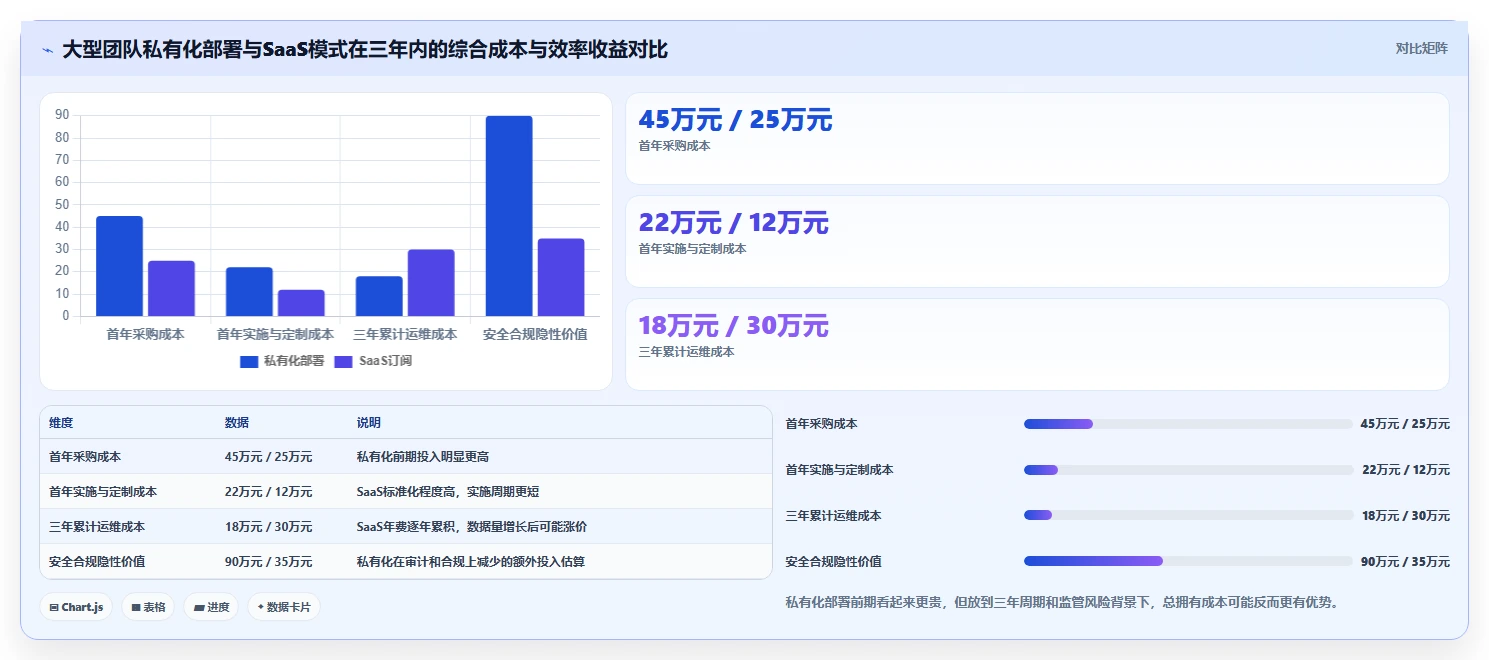Select table cell 安全合规隐性价值
The height and width of the screenshot is (660, 1489).
coord(97,562)
